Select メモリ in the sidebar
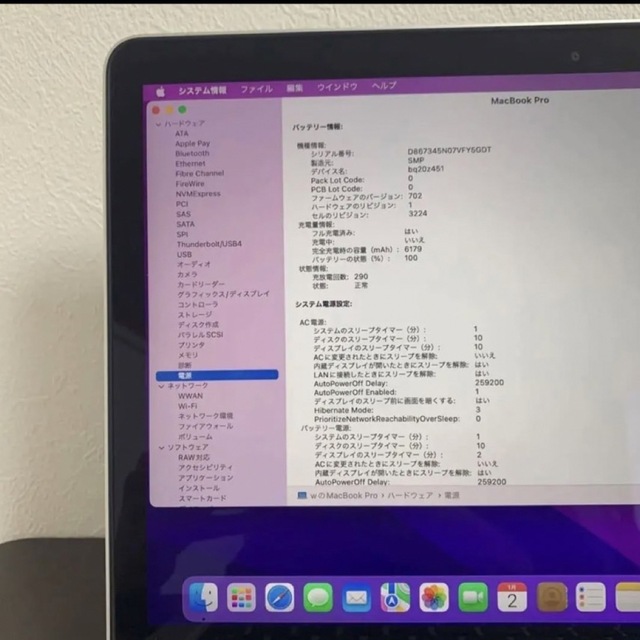Image resolution: width=640 pixels, height=640 pixels. pyautogui.click(x=188, y=355)
